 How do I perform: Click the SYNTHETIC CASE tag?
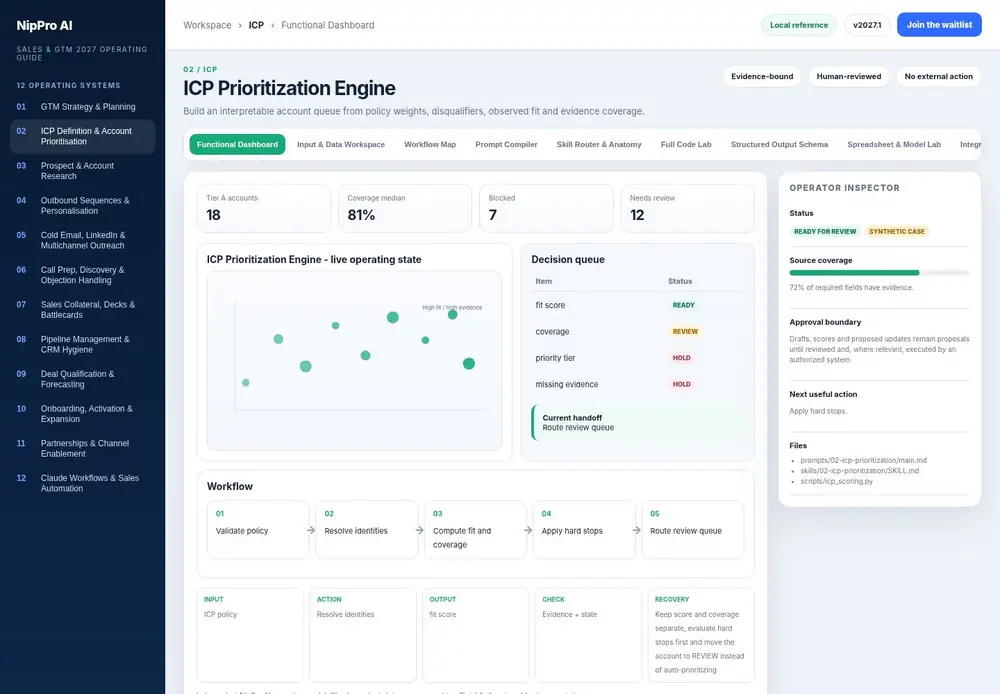tap(897, 232)
